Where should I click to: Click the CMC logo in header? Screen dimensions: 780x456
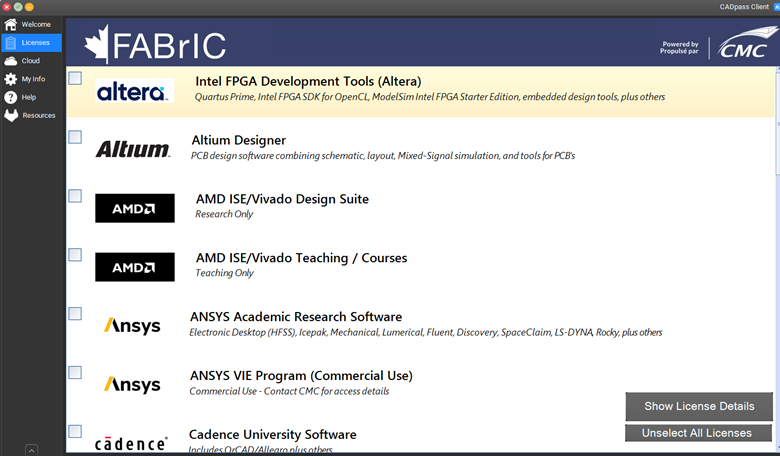click(746, 43)
